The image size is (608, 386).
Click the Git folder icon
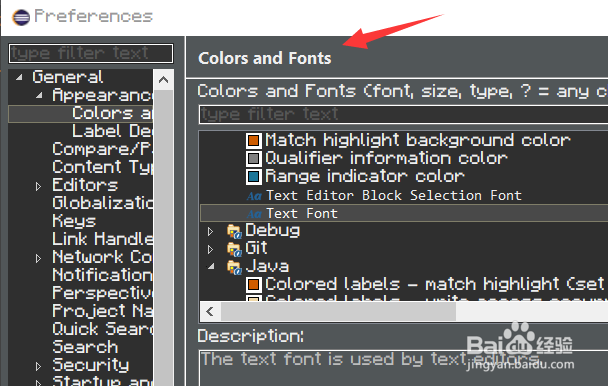click(234, 249)
